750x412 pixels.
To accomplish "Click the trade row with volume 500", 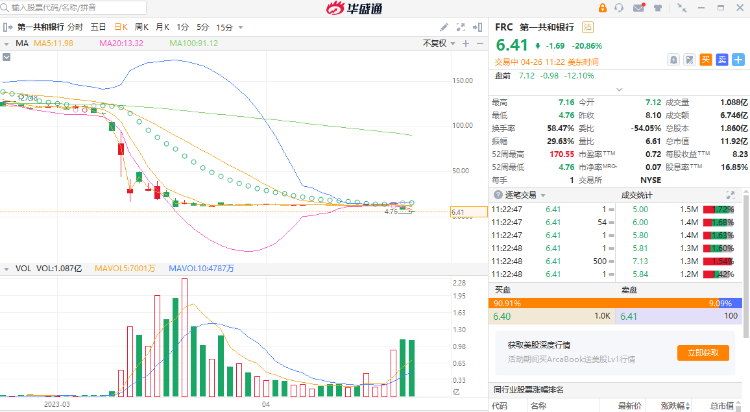I will pos(552,261).
